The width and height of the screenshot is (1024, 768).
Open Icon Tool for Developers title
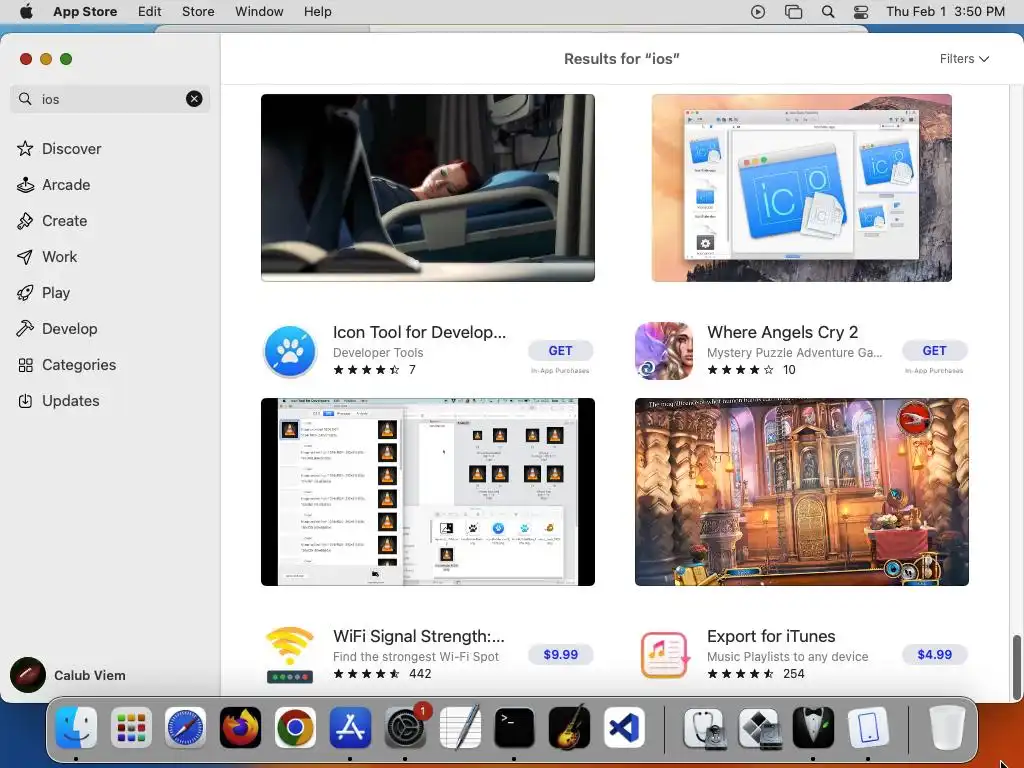(x=419, y=332)
